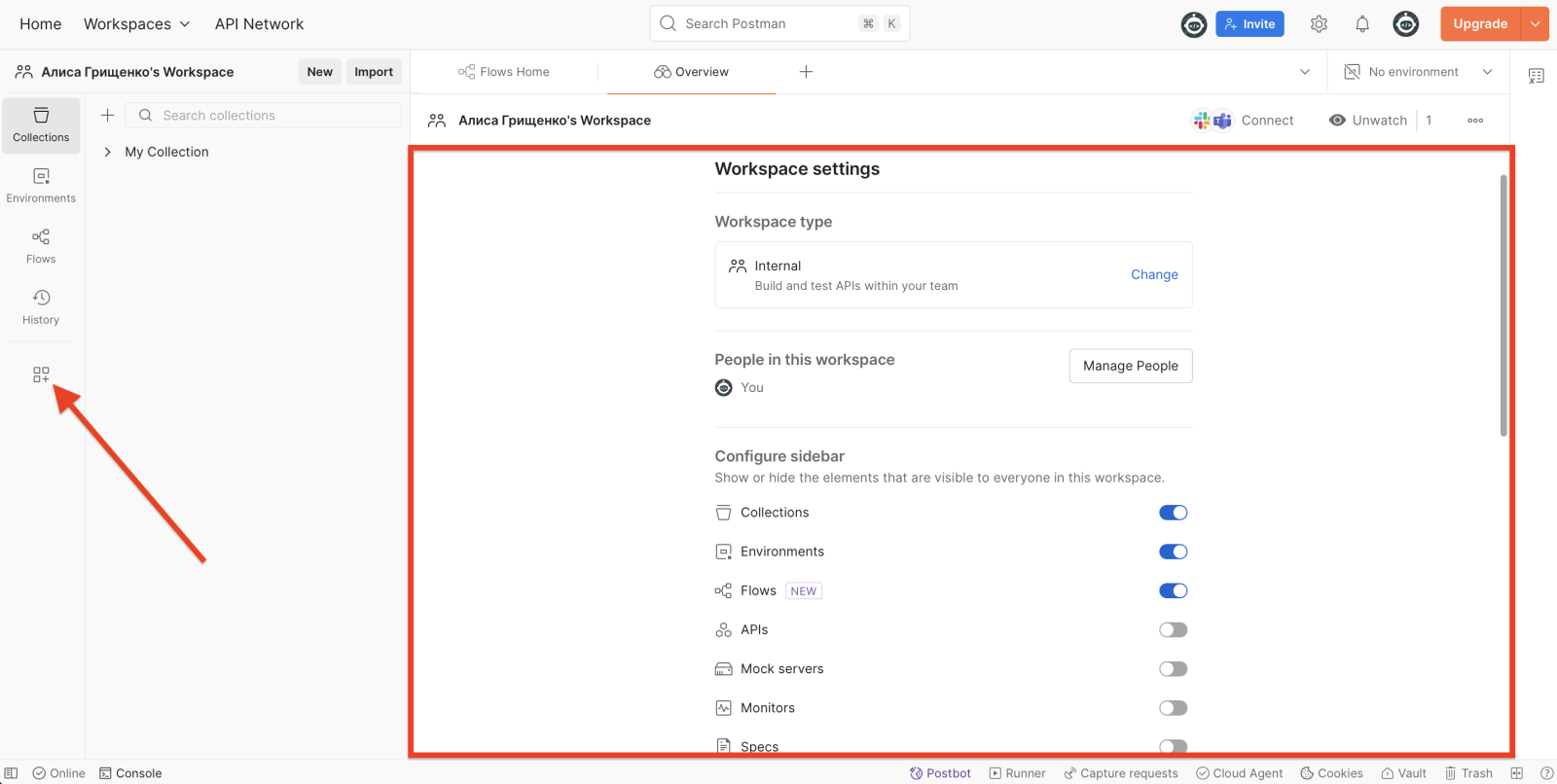This screenshot has height=784, width=1557.
Task: Open the Upgrade dropdown arrow
Action: tap(1535, 24)
